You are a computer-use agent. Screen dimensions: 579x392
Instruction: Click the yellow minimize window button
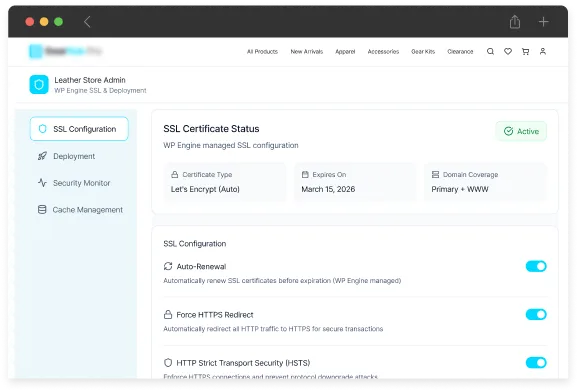[x=44, y=22]
